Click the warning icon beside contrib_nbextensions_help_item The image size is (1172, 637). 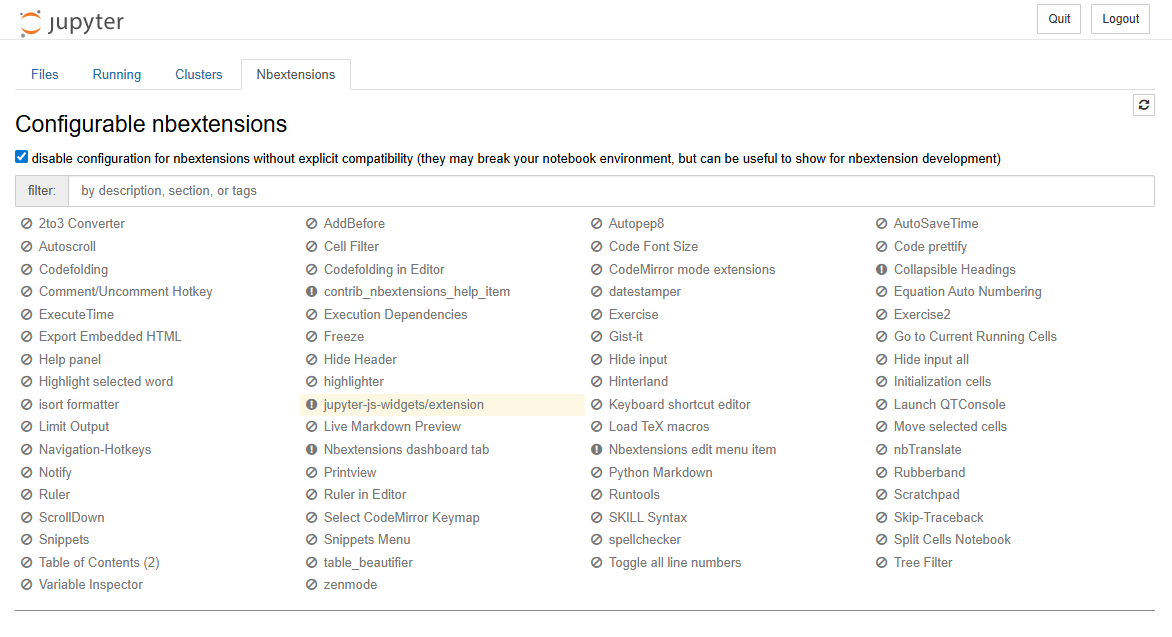tap(312, 292)
